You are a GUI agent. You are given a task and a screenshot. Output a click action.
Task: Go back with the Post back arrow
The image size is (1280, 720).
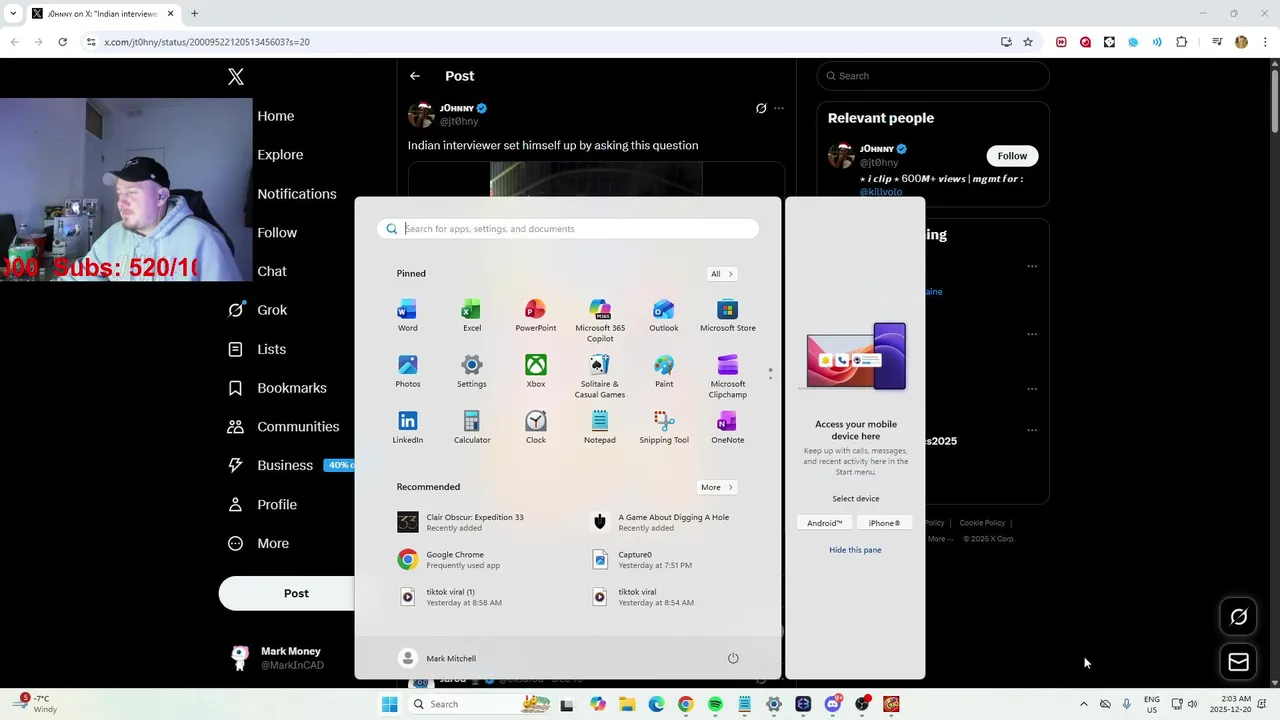[415, 76]
